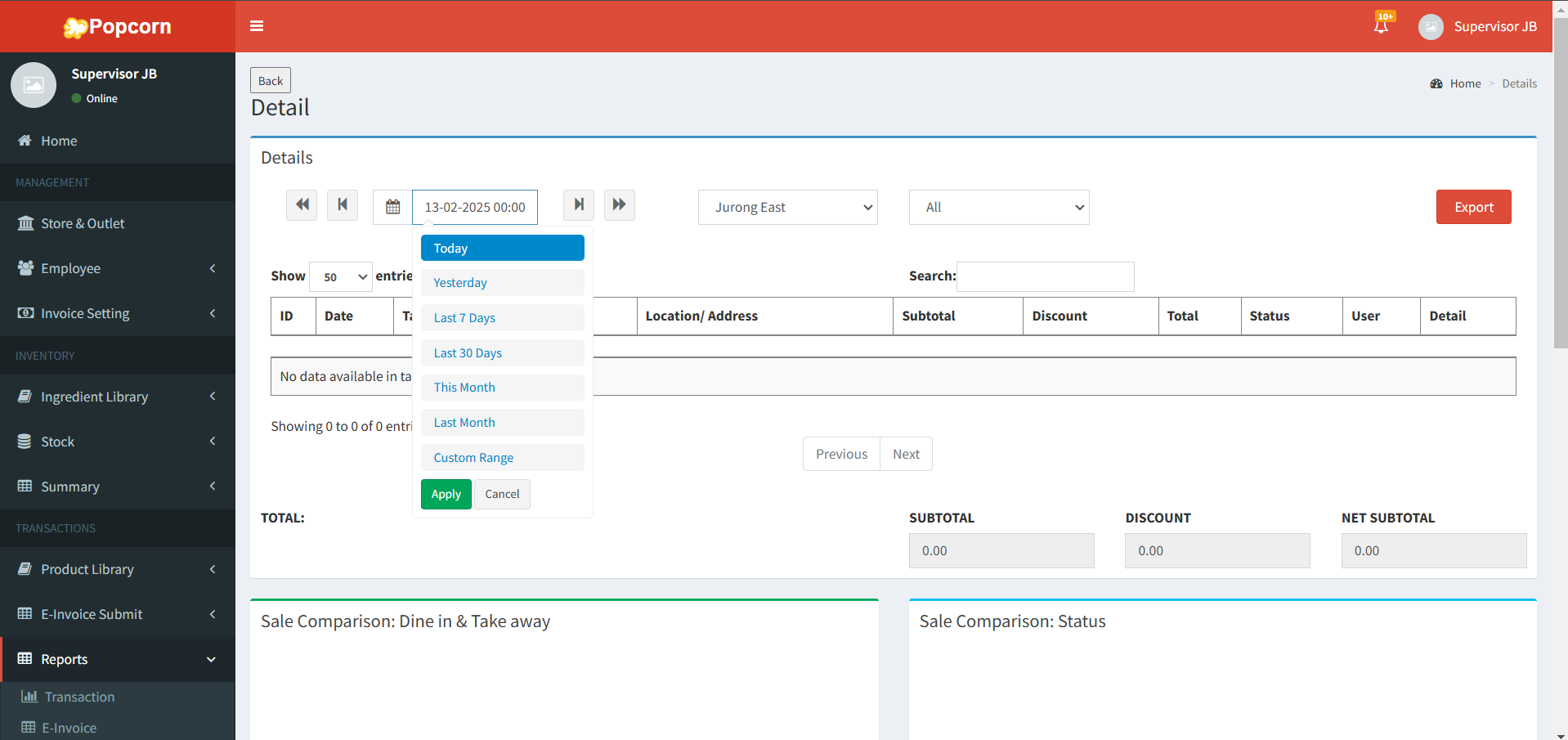Click the Next pagination button
1568x740 pixels.
tap(906, 454)
